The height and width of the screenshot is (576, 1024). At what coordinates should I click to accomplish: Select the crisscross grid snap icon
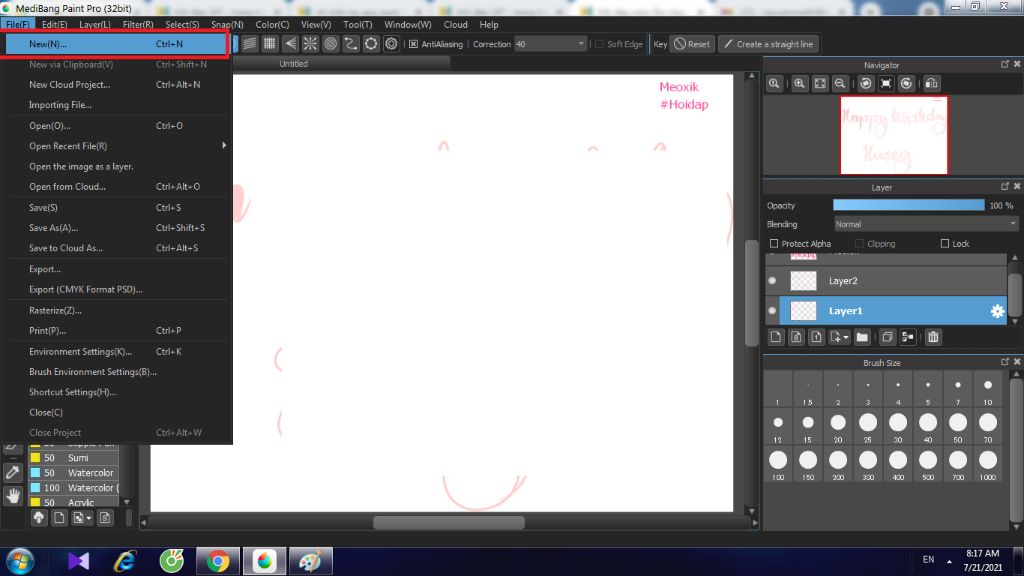click(270, 44)
